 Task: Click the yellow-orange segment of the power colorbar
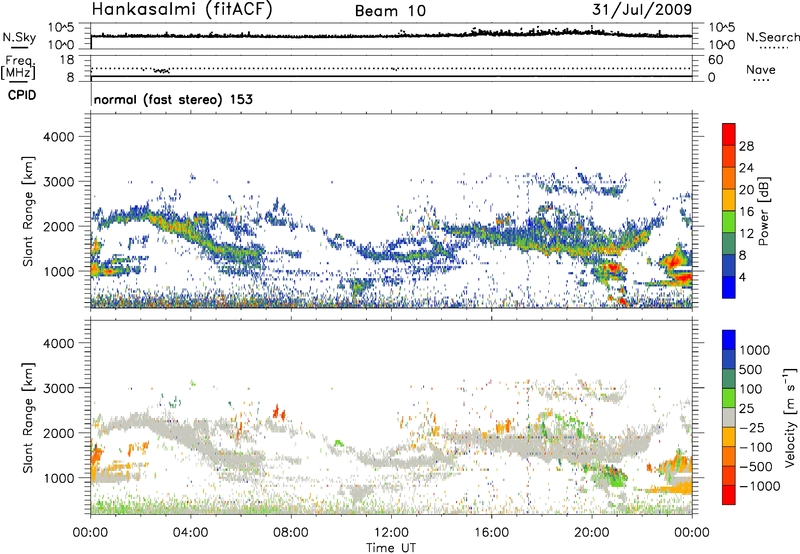pos(729,199)
